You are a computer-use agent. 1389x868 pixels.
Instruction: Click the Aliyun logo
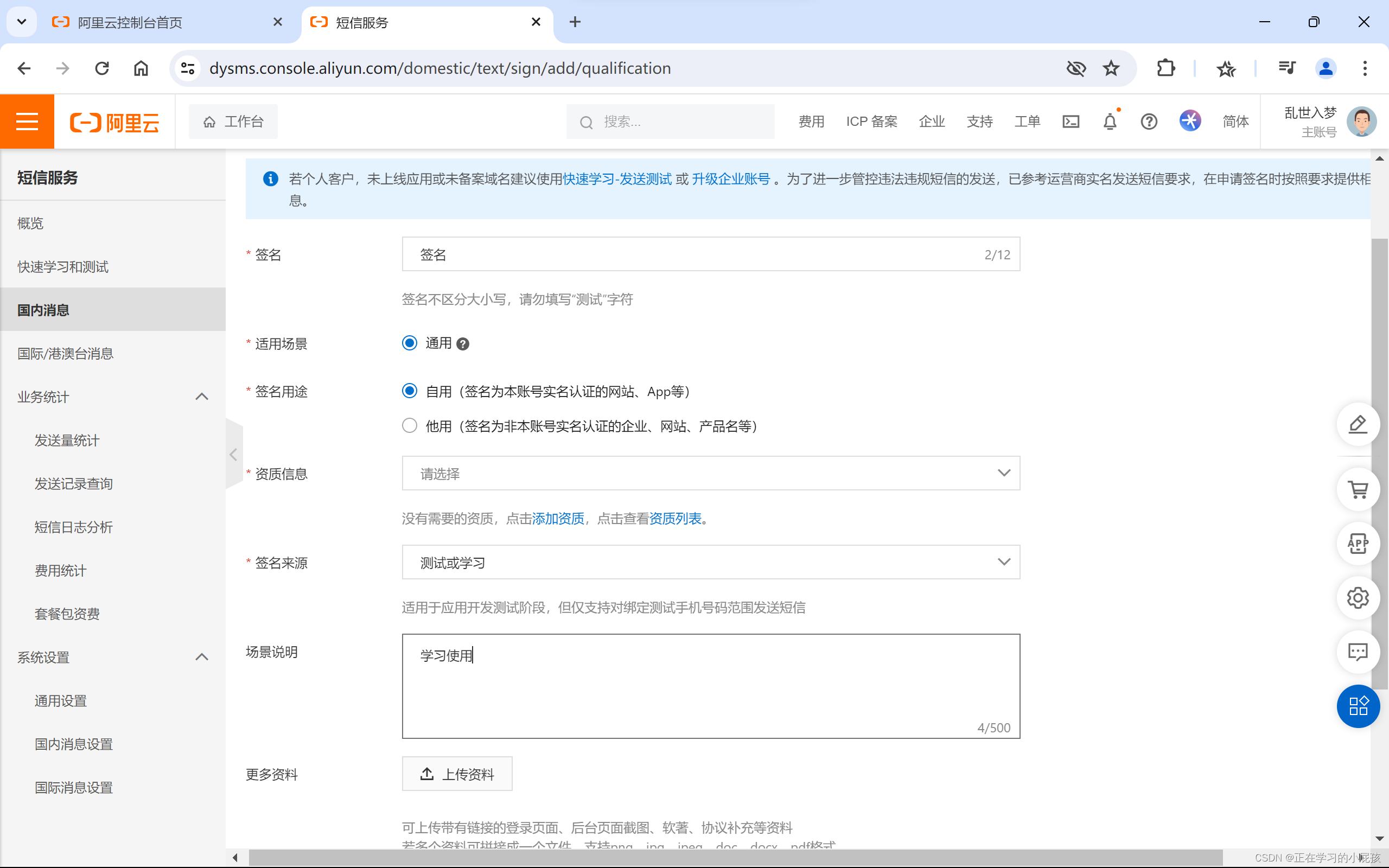pos(114,121)
